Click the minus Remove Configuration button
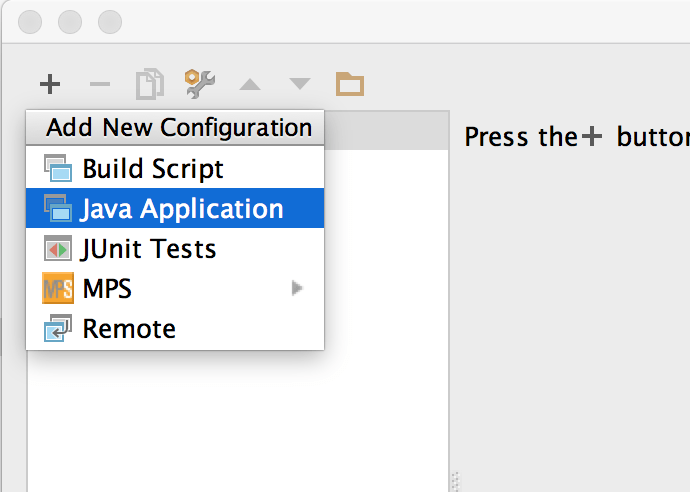This screenshot has height=492, width=690. (x=100, y=84)
